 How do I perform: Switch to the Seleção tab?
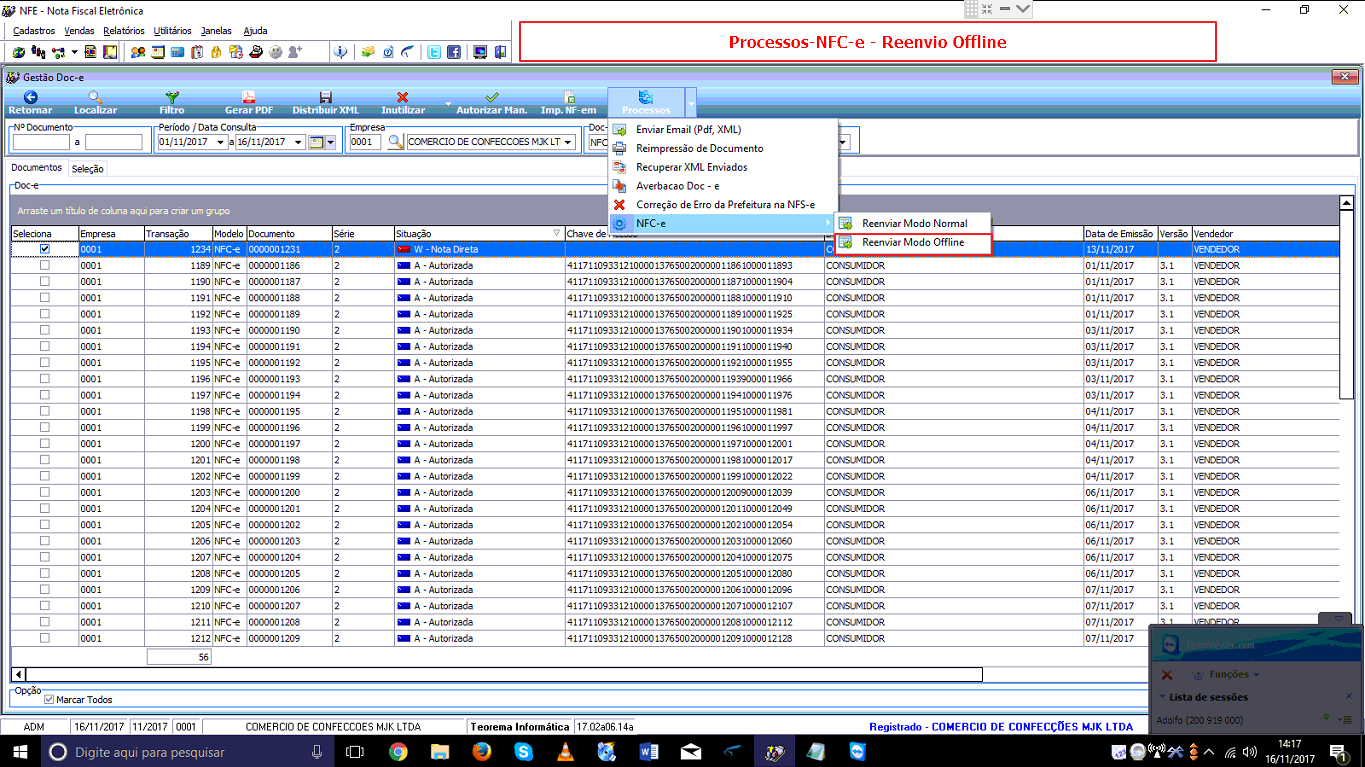tap(87, 169)
